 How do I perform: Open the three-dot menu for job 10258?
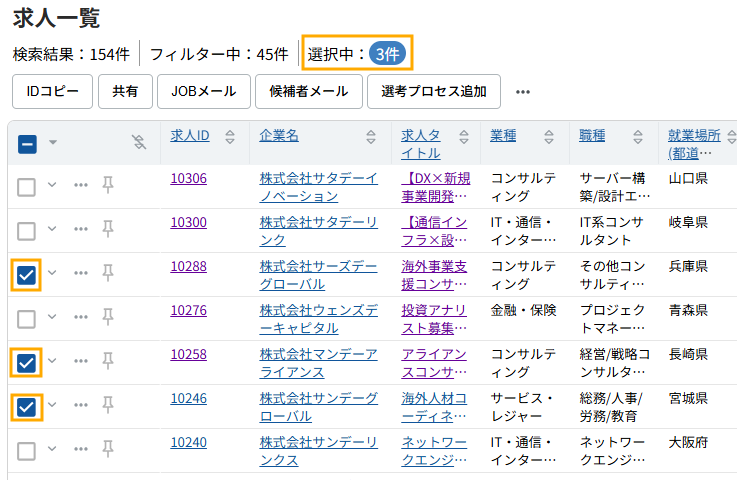coord(81,362)
